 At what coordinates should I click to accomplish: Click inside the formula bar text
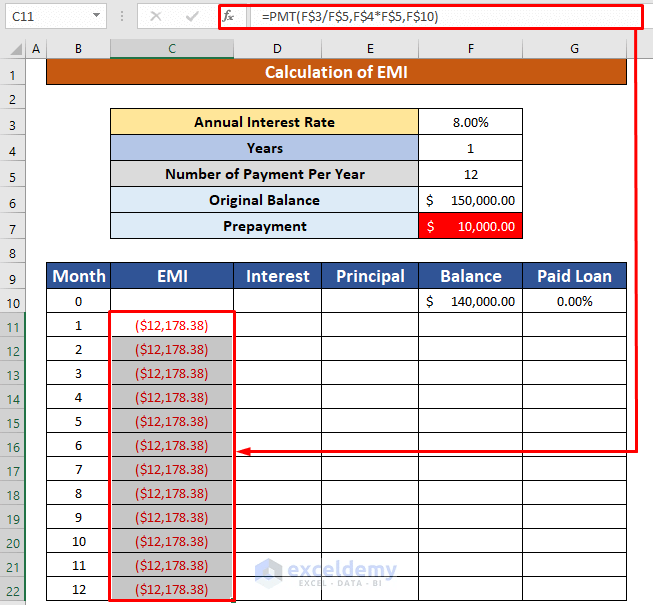[x=350, y=17]
